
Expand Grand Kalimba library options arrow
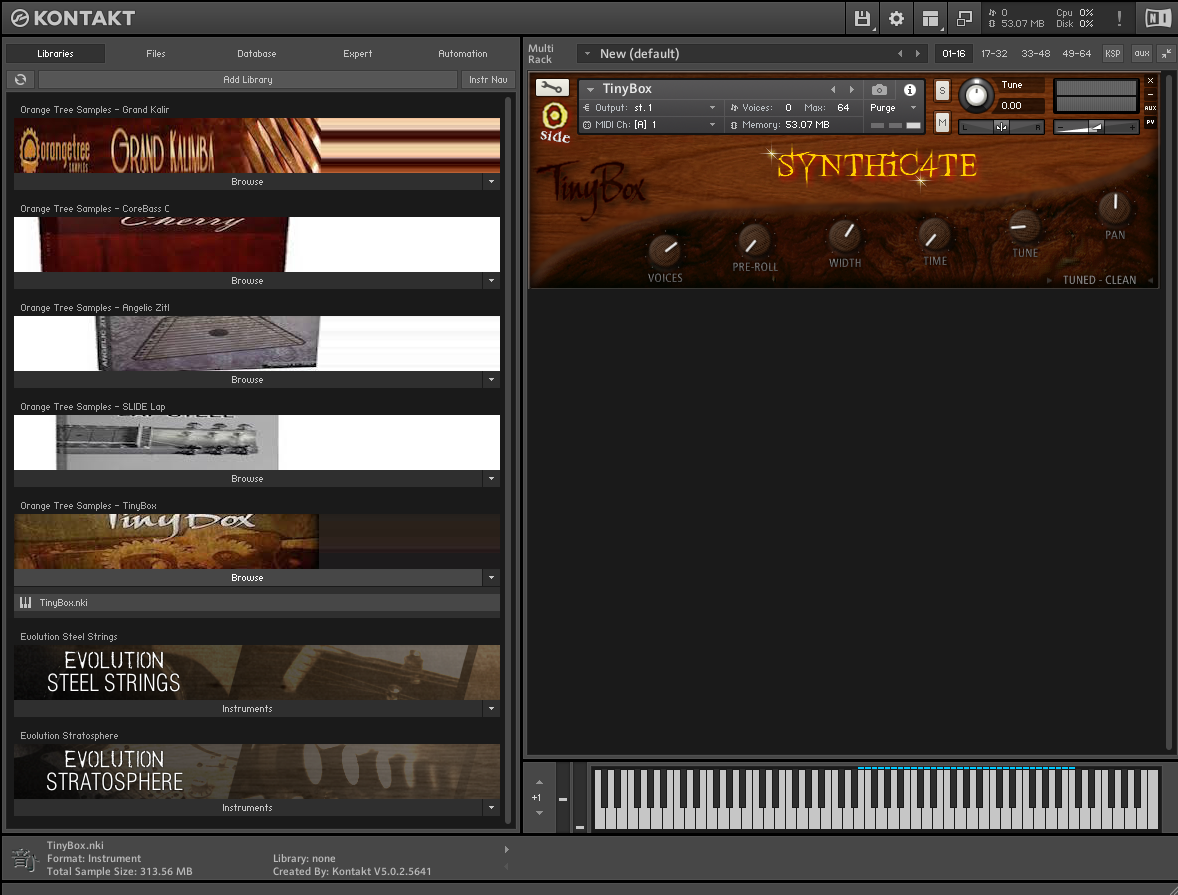tap(491, 182)
